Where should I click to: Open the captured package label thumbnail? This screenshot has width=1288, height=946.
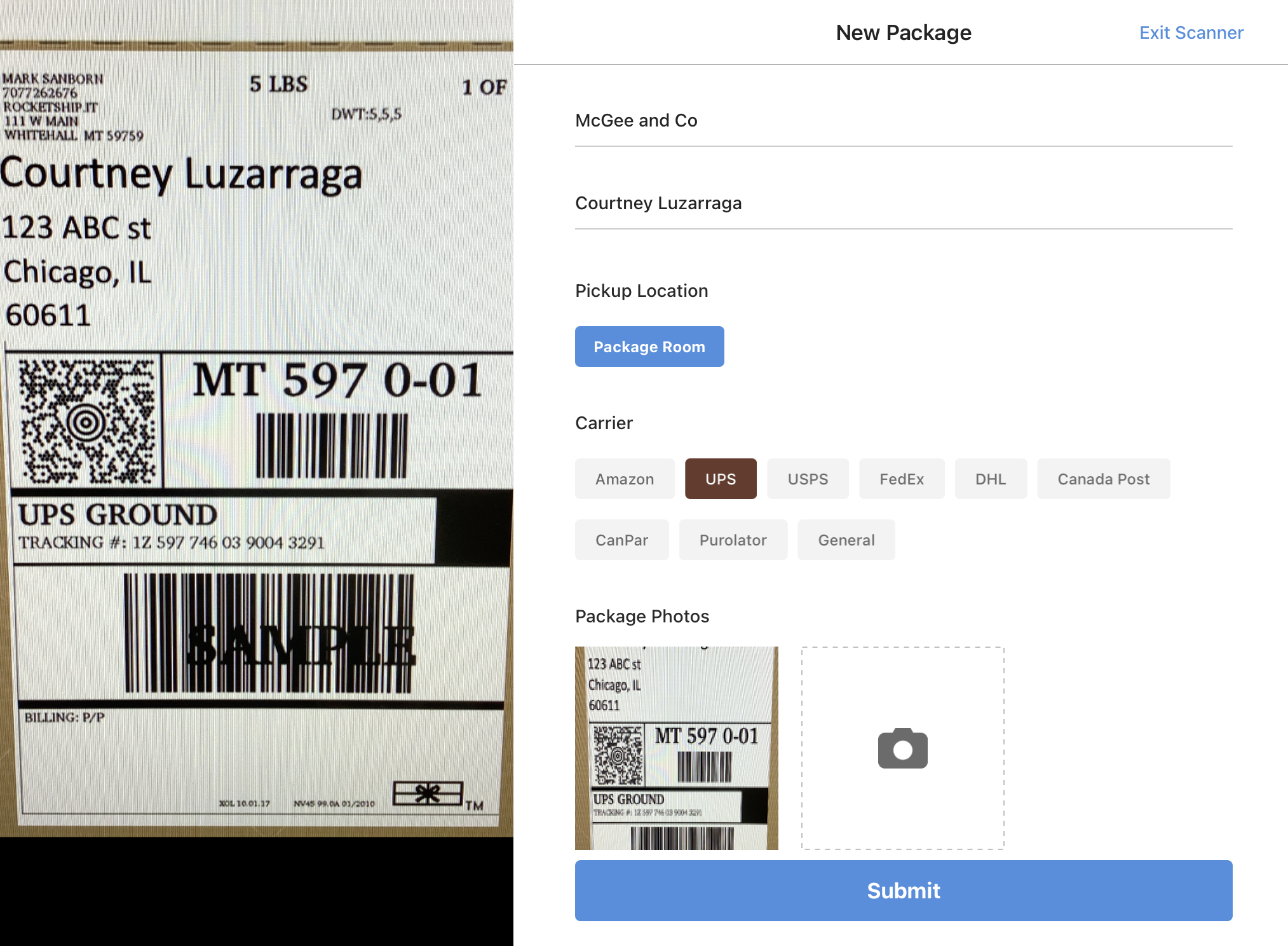point(676,748)
